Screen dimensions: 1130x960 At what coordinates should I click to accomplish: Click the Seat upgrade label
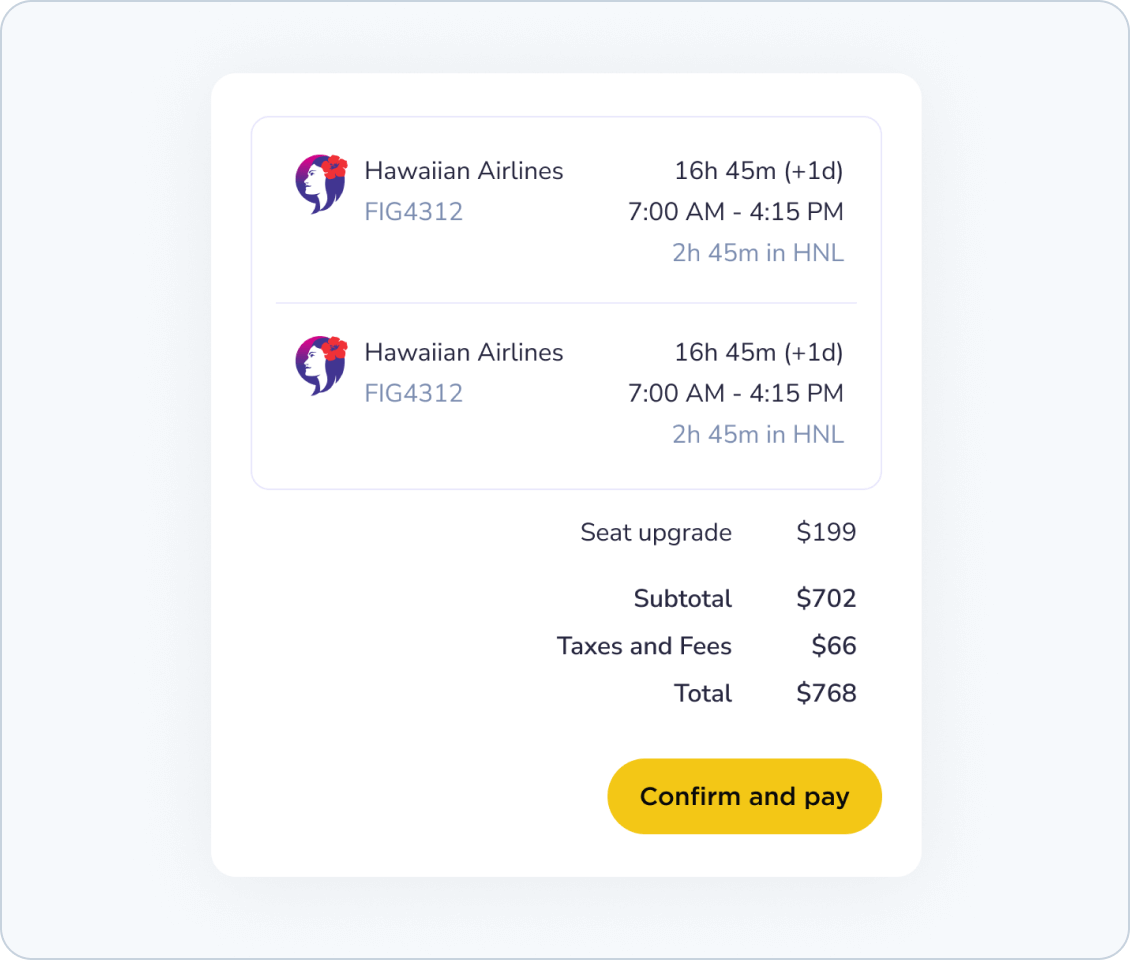[655, 532]
